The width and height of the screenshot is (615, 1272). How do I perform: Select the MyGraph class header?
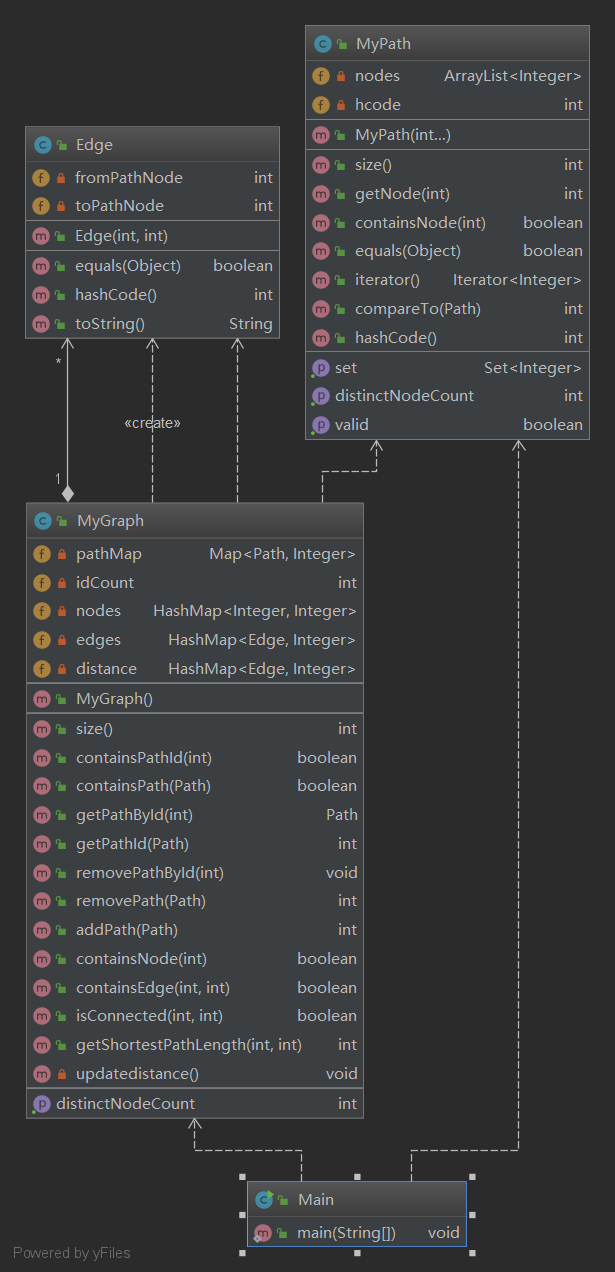(x=194, y=521)
